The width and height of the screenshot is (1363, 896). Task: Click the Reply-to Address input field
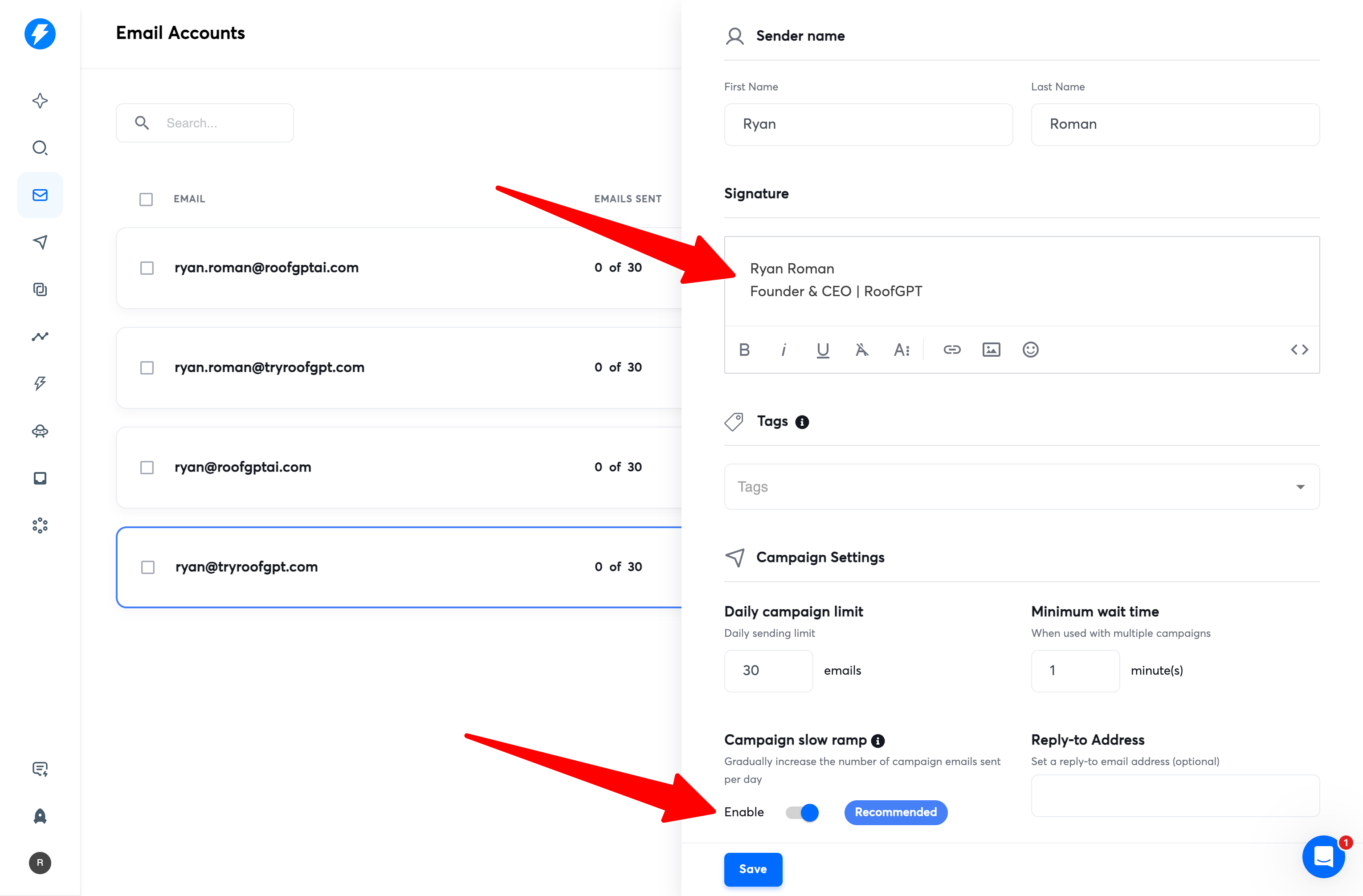tap(1175, 795)
